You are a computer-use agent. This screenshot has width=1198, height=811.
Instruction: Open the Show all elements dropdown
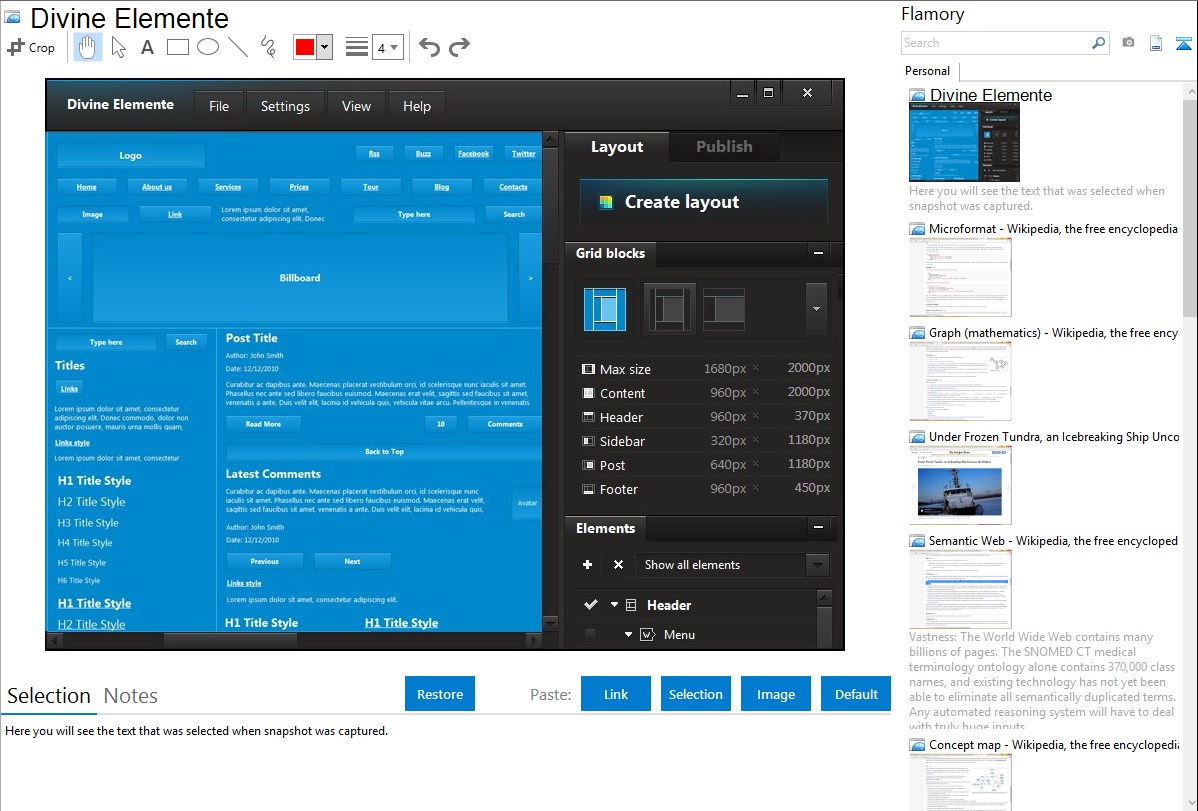coord(817,565)
